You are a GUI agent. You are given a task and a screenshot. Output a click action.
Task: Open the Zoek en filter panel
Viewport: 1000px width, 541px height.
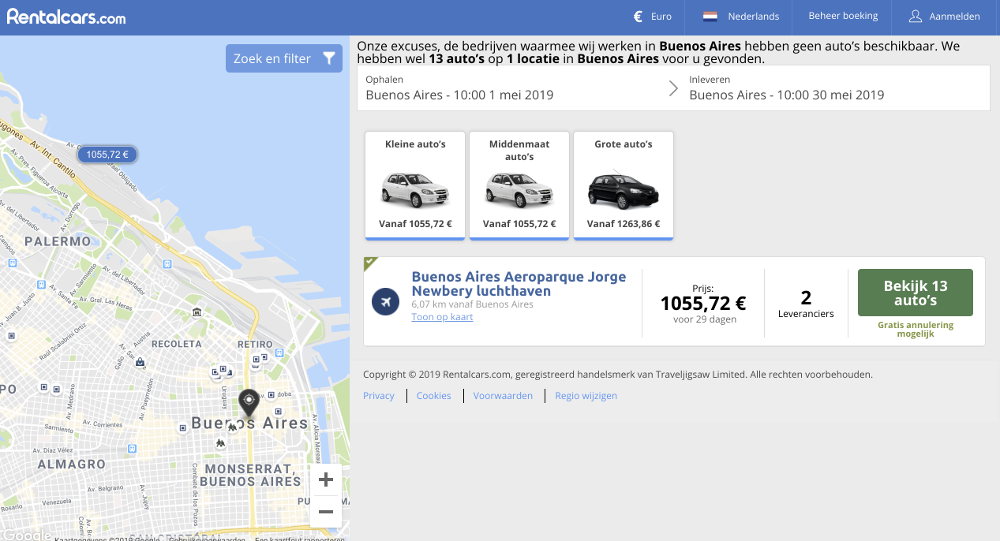click(x=284, y=59)
